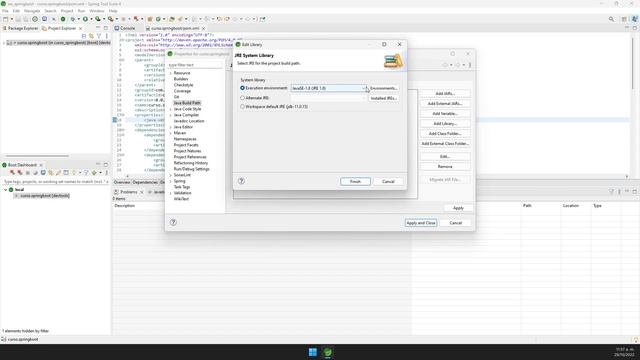Open view menu in Project Explorer

(x=107, y=36)
